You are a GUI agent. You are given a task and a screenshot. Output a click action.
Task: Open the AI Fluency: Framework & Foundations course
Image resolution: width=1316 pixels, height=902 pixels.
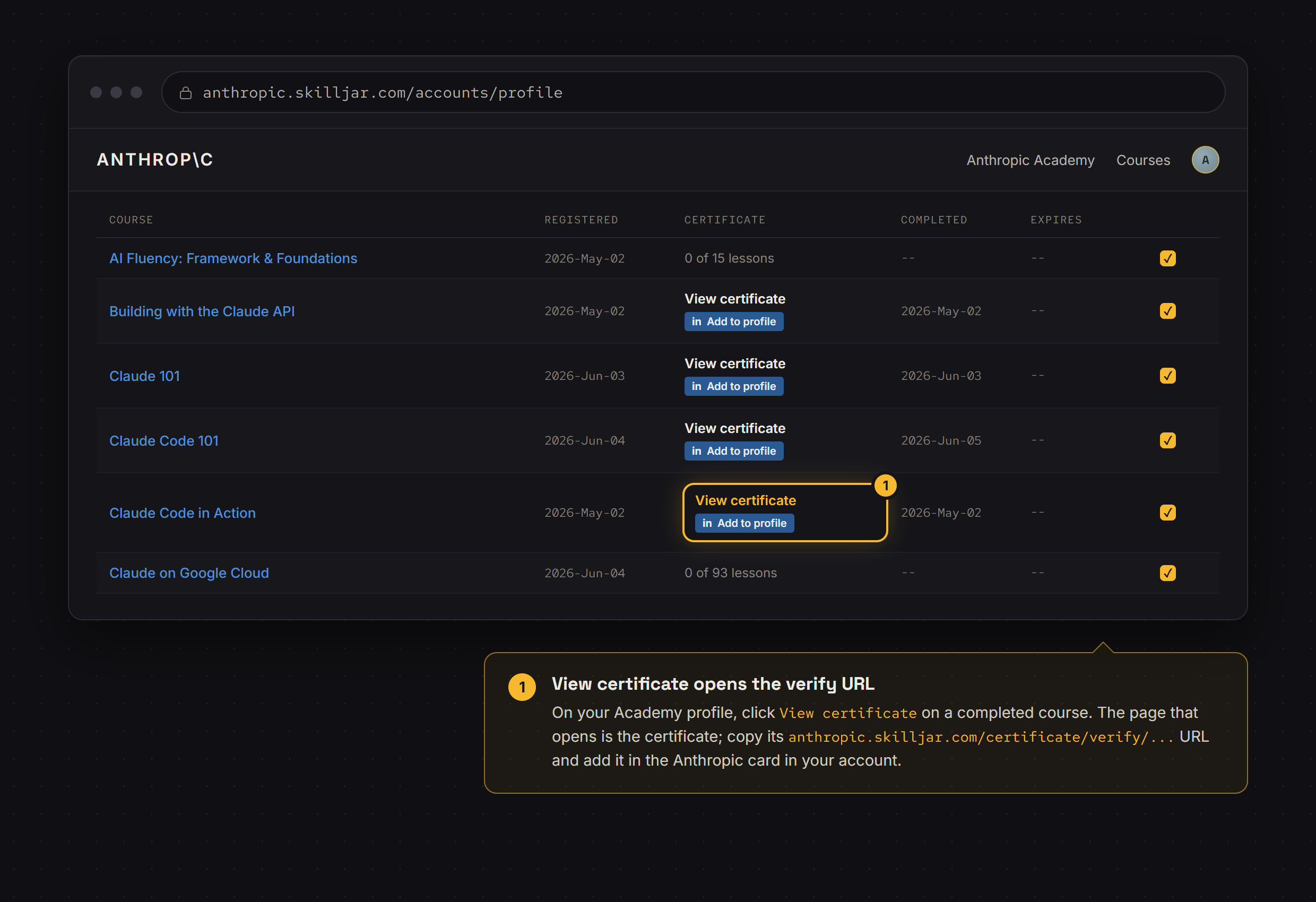coord(233,258)
